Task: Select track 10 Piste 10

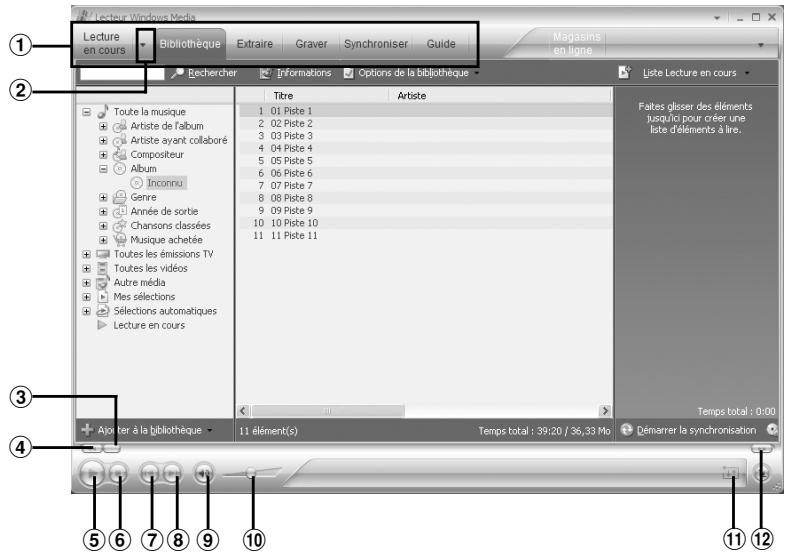Action: click(425, 223)
